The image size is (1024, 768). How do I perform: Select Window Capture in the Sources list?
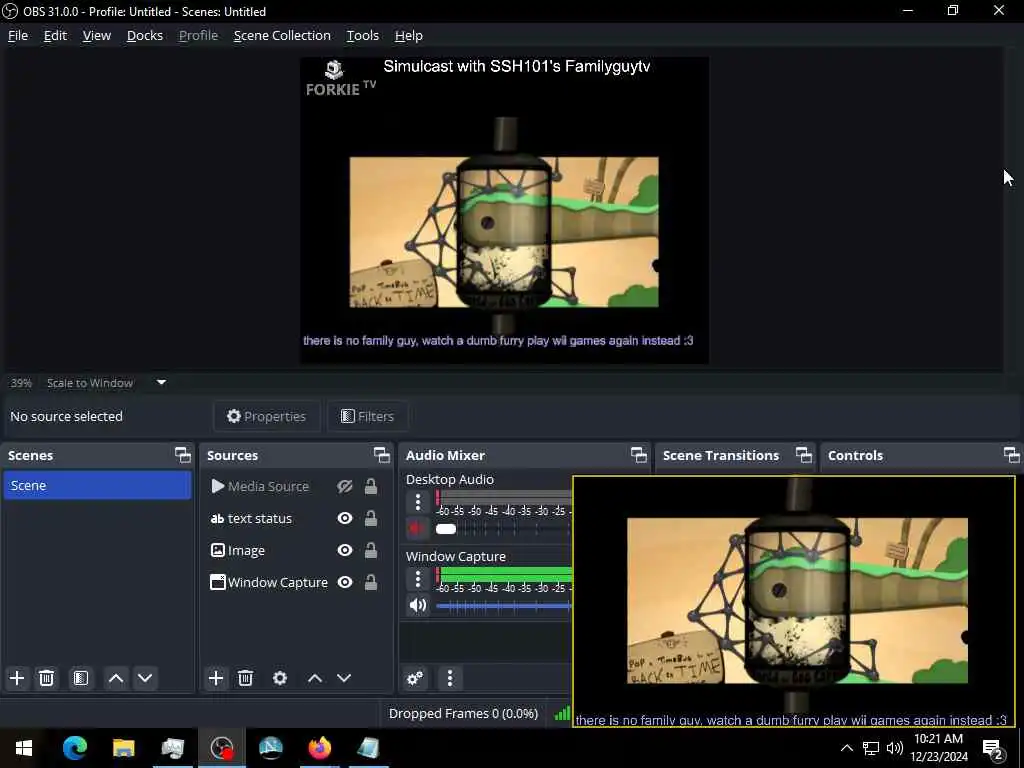(277, 582)
